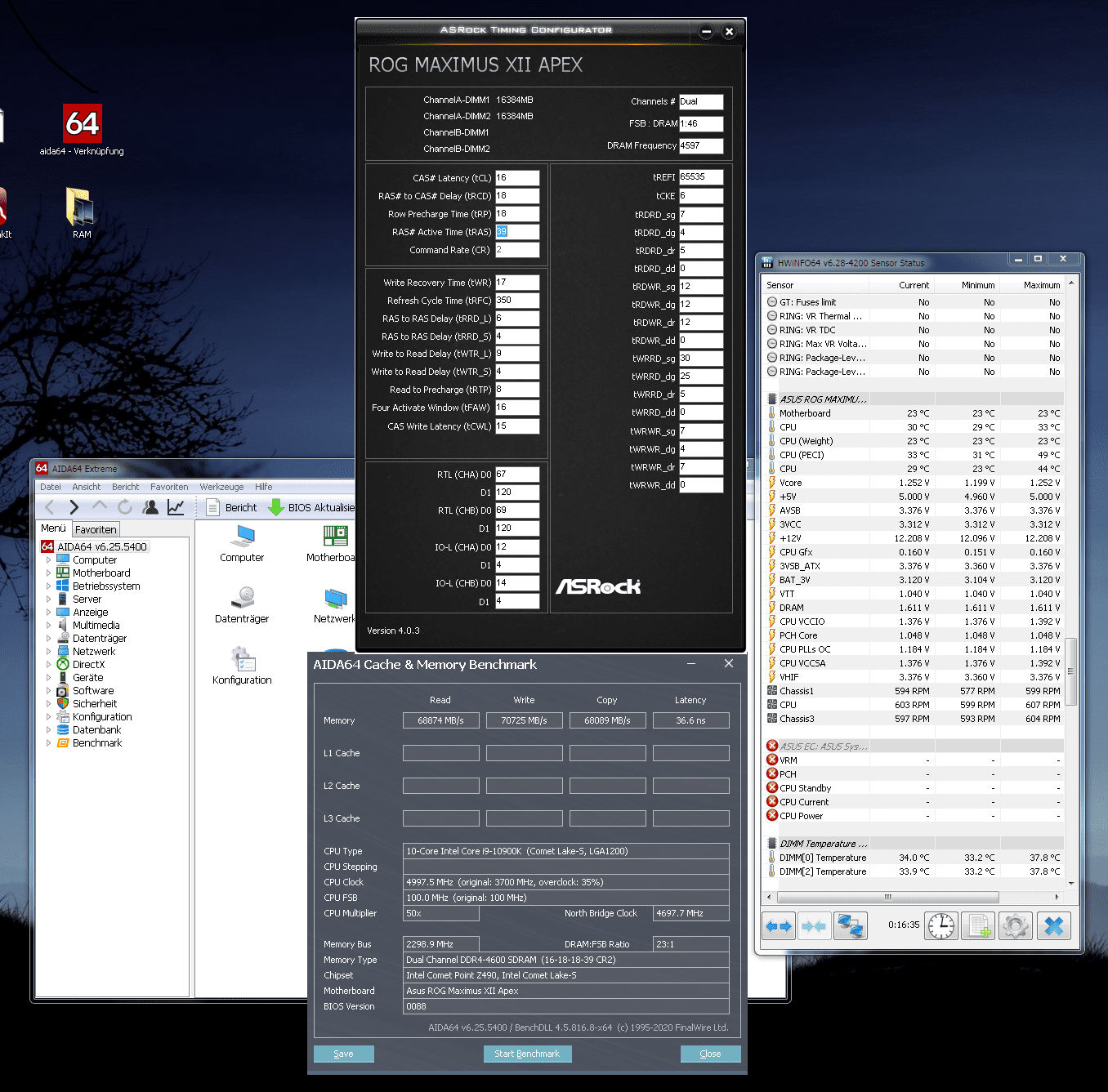Click the HWiNFO vertical scrollbar thumb
This screenshot has height=1092, width=1108.
(1070, 671)
